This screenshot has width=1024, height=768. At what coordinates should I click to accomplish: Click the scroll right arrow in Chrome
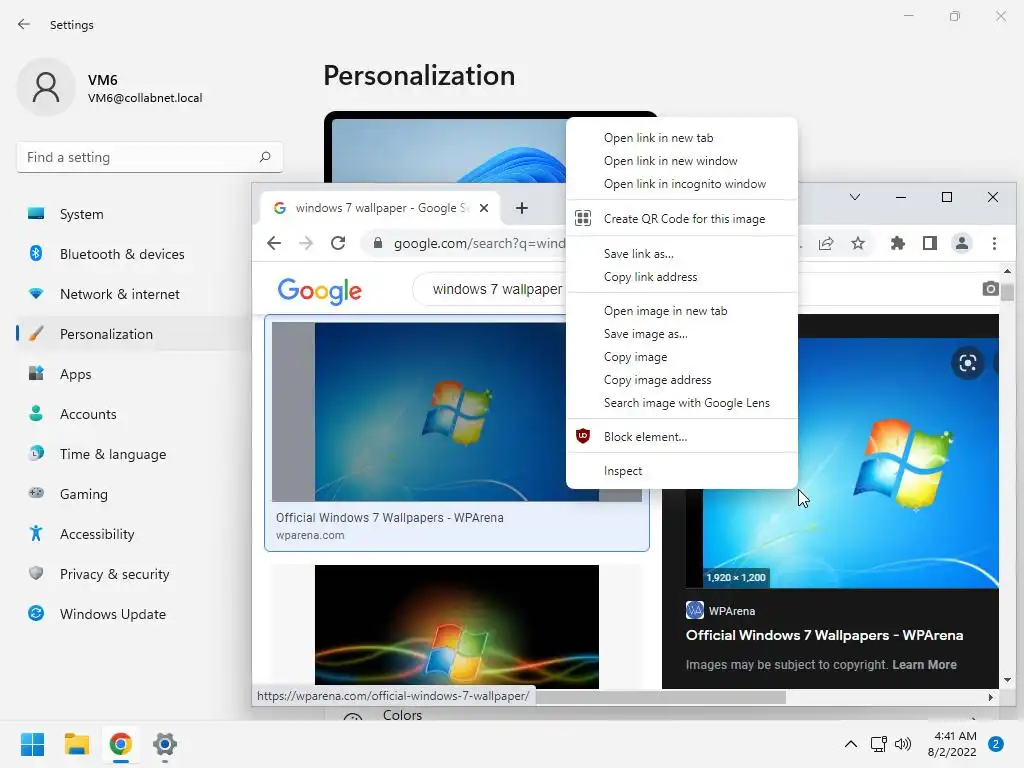tap(991, 697)
